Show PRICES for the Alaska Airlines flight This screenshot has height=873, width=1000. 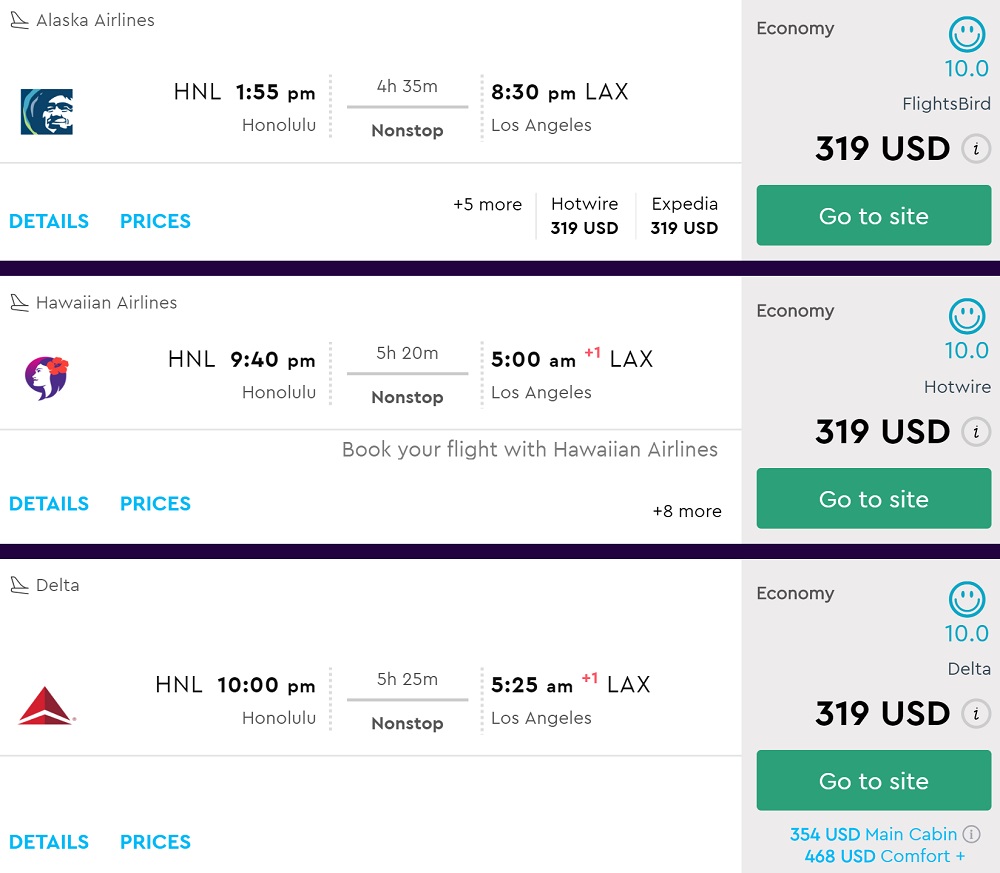pos(155,221)
